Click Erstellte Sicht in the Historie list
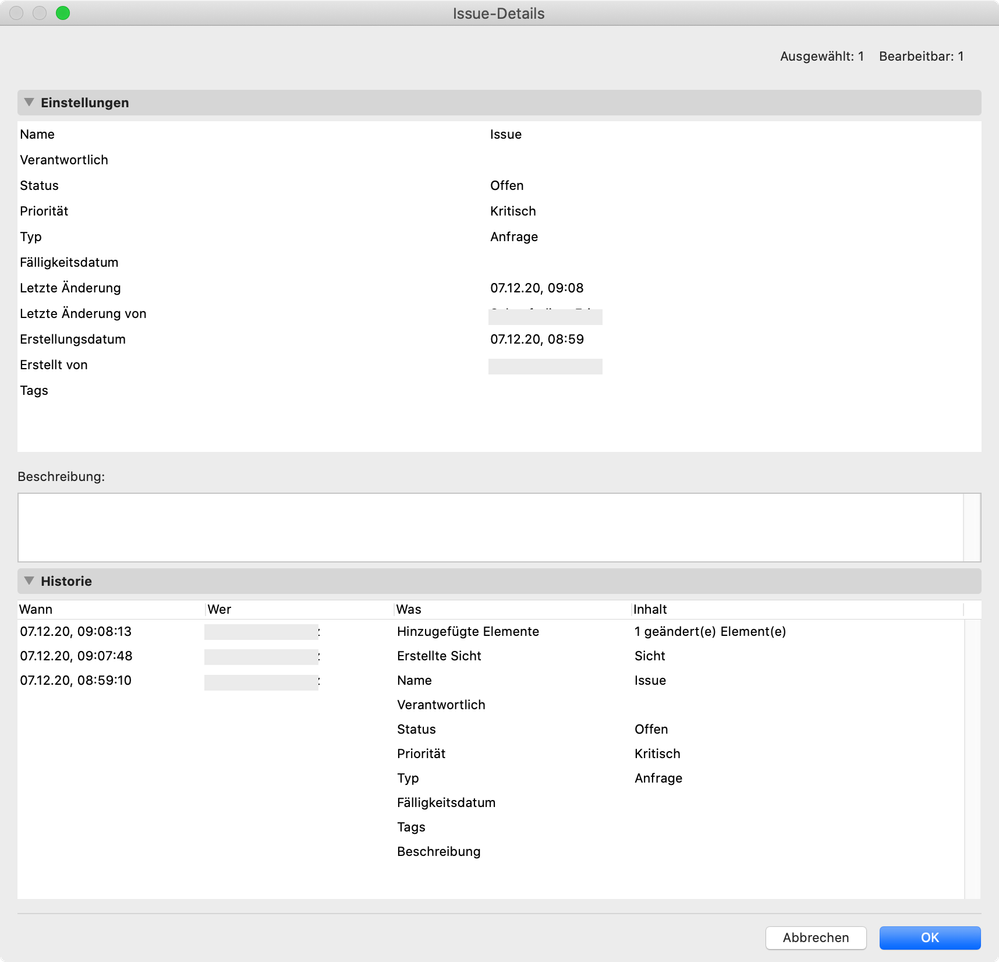The image size is (999, 962). click(x=439, y=656)
